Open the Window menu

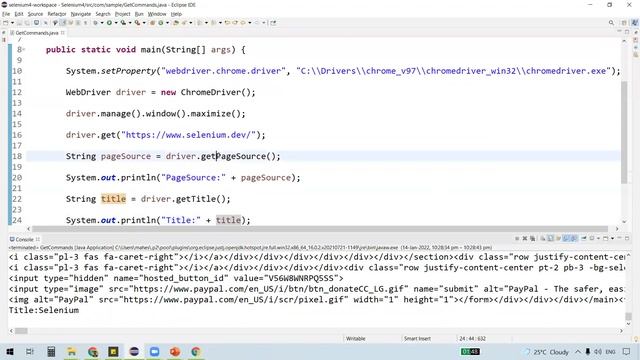point(157,14)
